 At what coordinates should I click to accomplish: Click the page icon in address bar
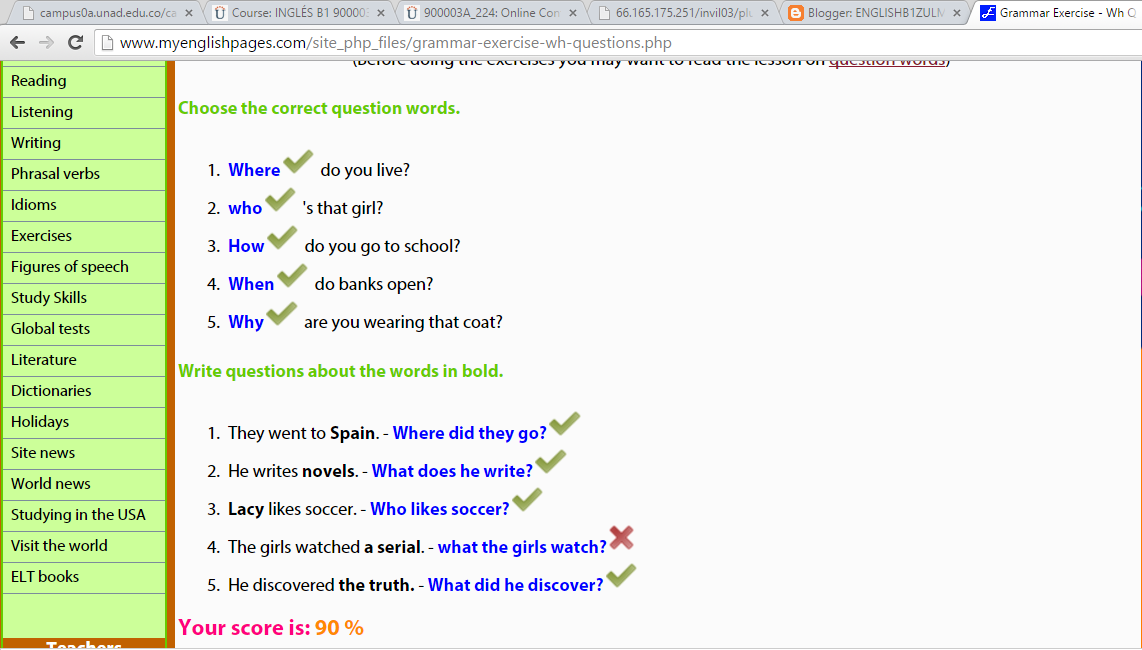click(x=107, y=43)
